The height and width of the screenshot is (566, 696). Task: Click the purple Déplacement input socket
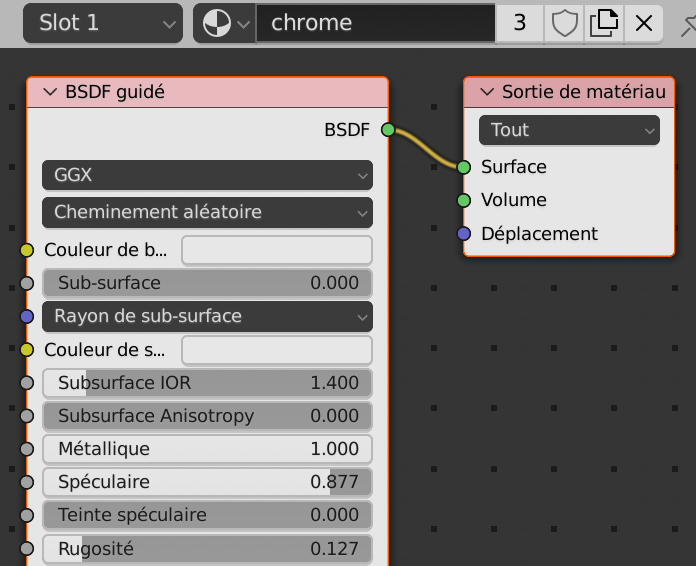click(x=464, y=234)
